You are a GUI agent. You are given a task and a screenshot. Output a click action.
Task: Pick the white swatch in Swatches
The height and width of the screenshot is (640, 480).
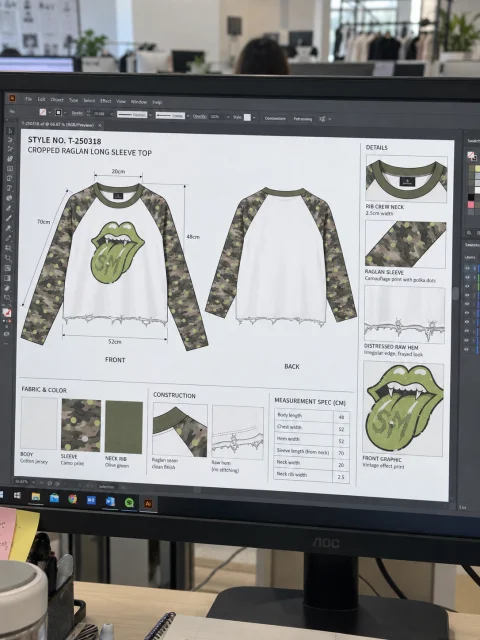478,190
